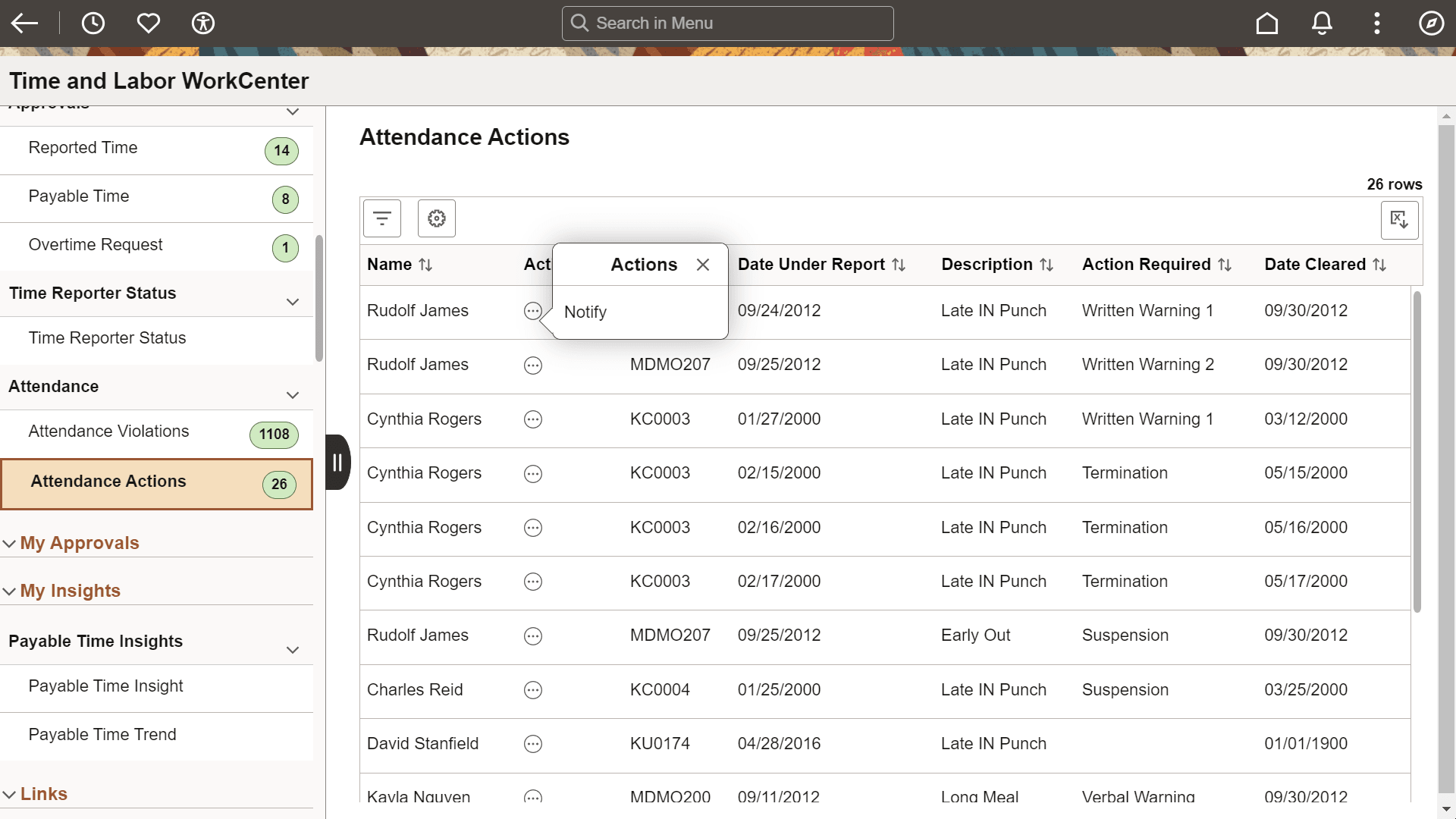Open Payable Time Trend link
1456x819 pixels.
[x=102, y=734]
